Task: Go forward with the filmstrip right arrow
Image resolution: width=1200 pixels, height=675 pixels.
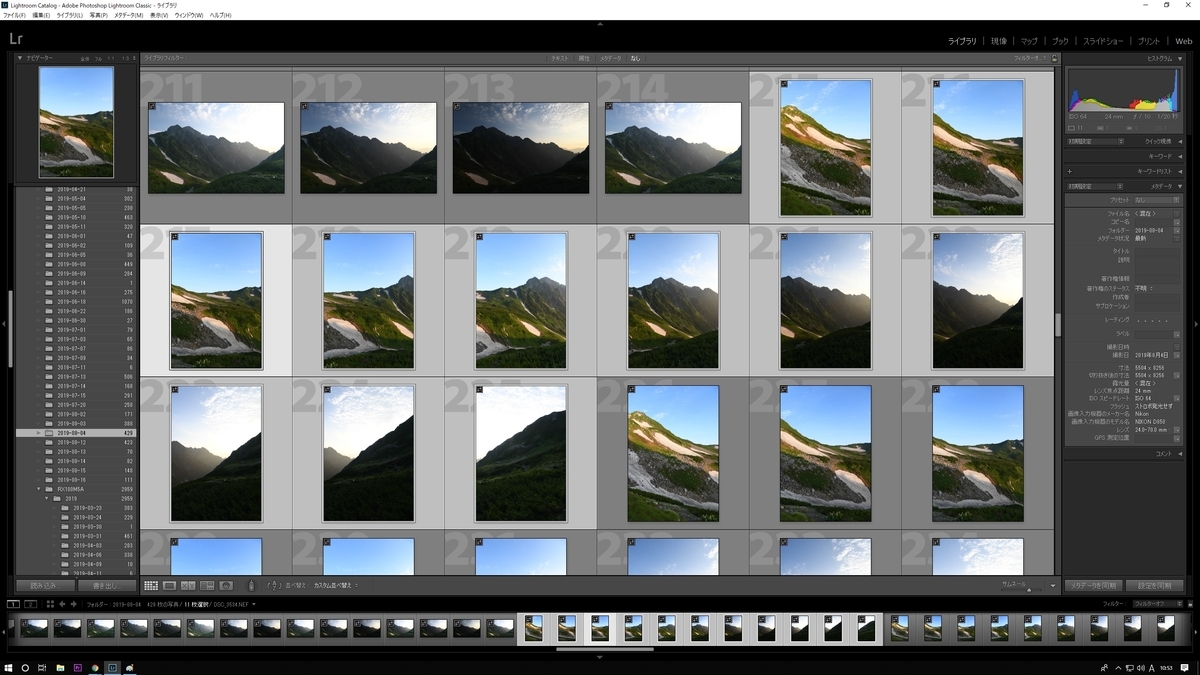Action: click(x=74, y=604)
